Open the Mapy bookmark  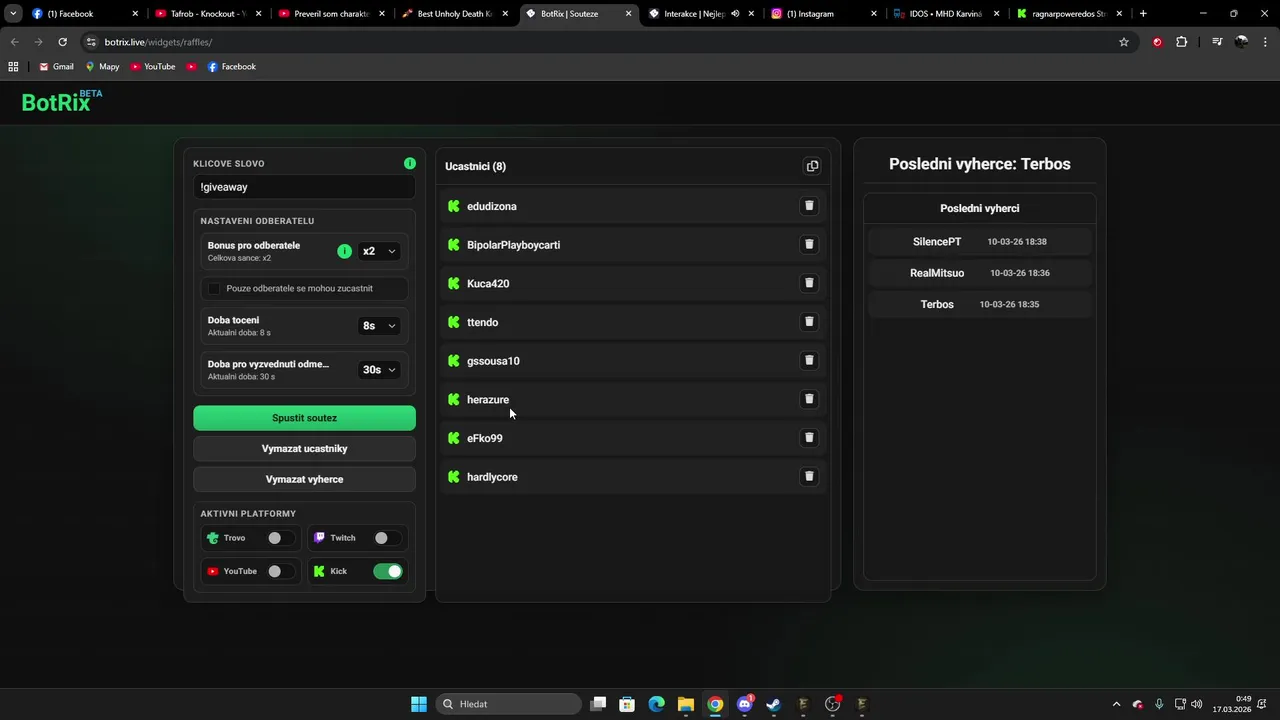pos(102,67)
